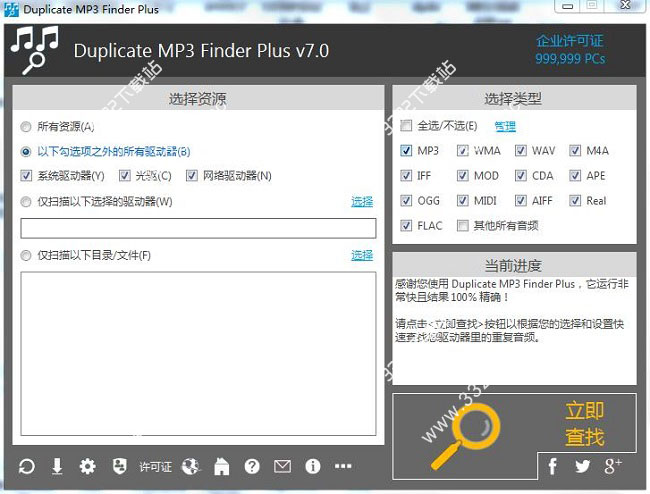Uncheck the MIDI type checkbox
The height and width of the screenshot is (494, 650).
click(x=463, y=201)
